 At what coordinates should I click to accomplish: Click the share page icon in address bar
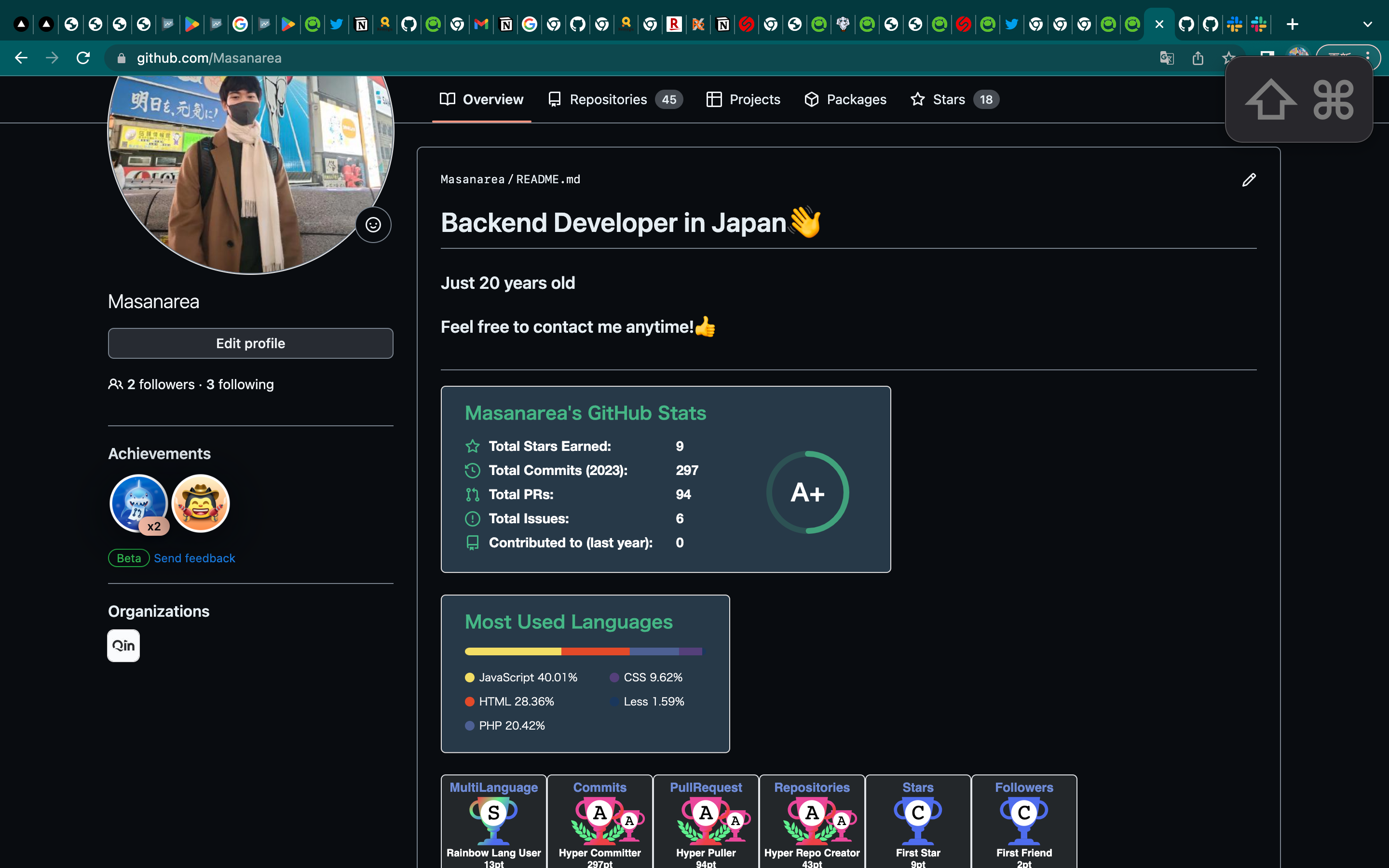click(x=1198, y=58)
